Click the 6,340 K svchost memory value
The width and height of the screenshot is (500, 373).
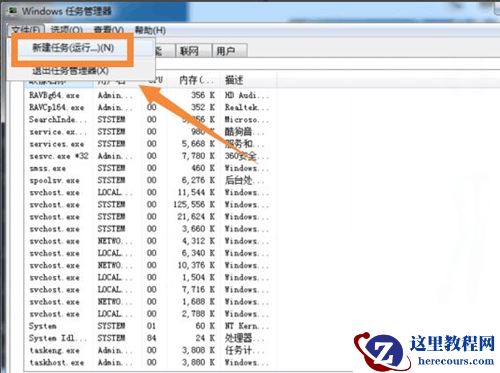pyautogui.click(x=198, y=253)
